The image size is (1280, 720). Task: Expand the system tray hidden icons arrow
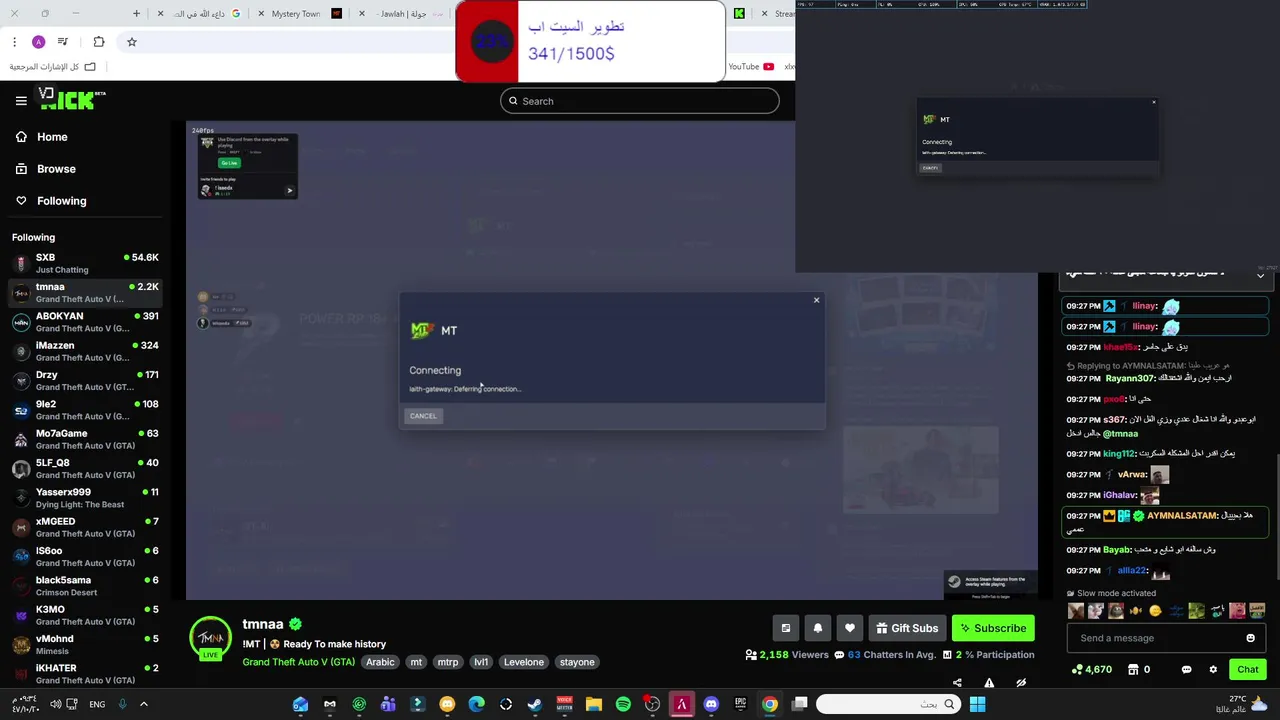(143, 704)
